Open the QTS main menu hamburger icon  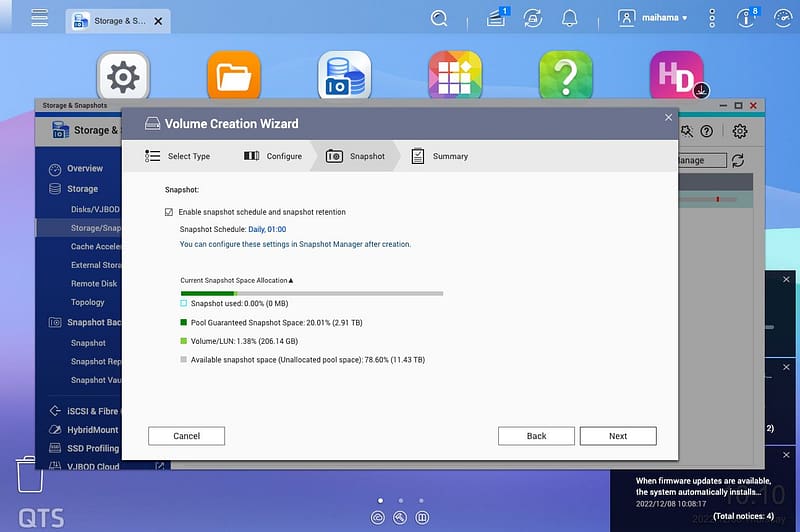[39, 18]
